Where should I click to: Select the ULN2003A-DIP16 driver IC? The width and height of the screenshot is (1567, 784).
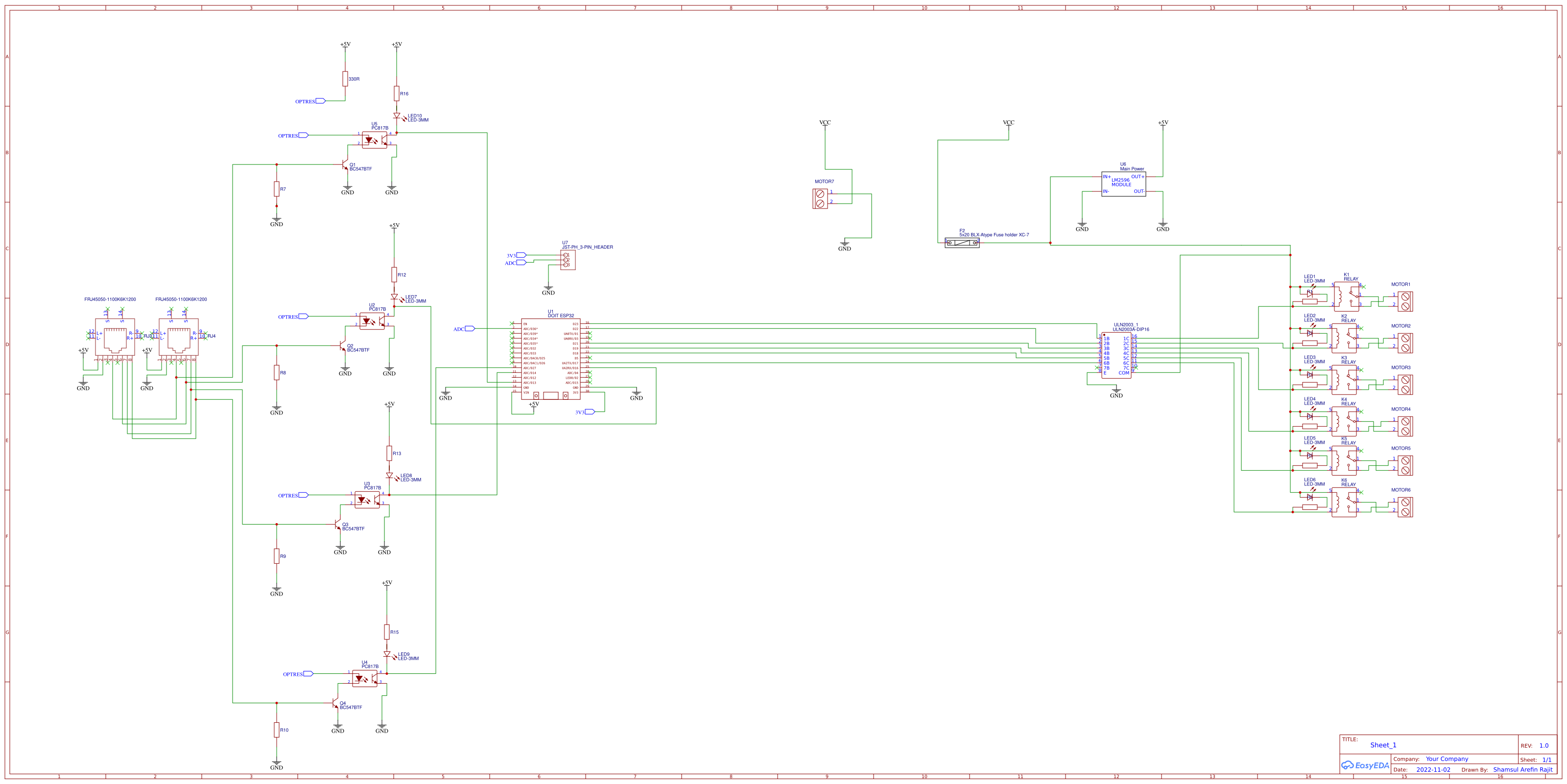(1117, 355)
